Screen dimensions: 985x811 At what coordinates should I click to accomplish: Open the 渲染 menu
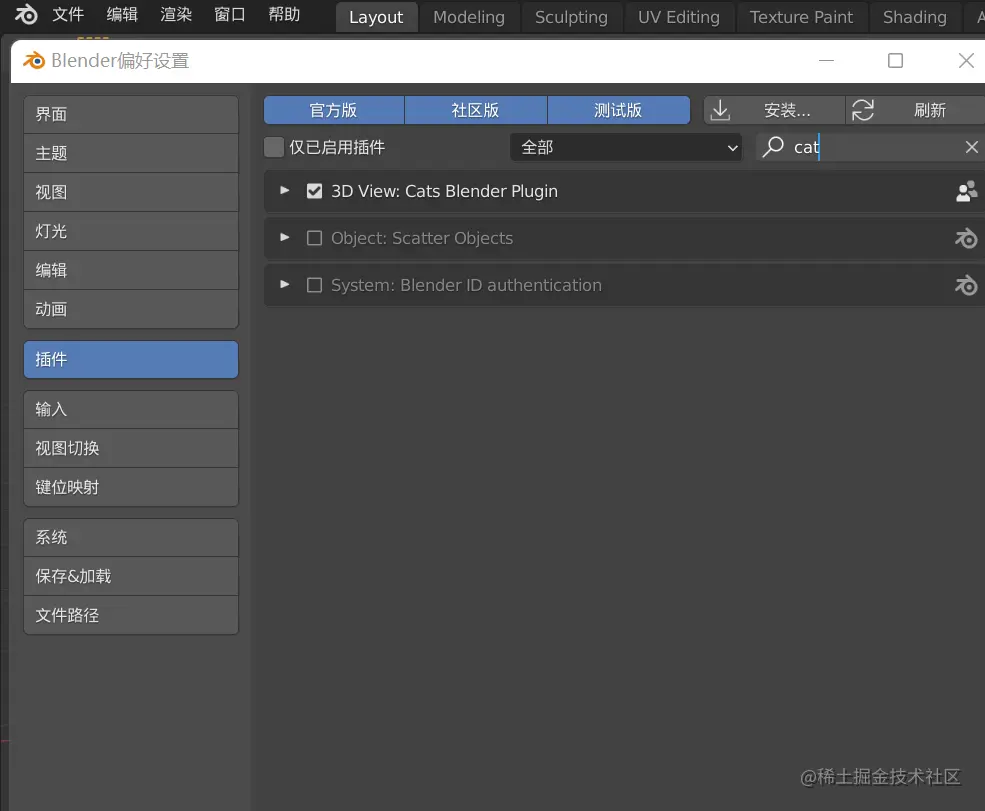click(x=176, y=14)
